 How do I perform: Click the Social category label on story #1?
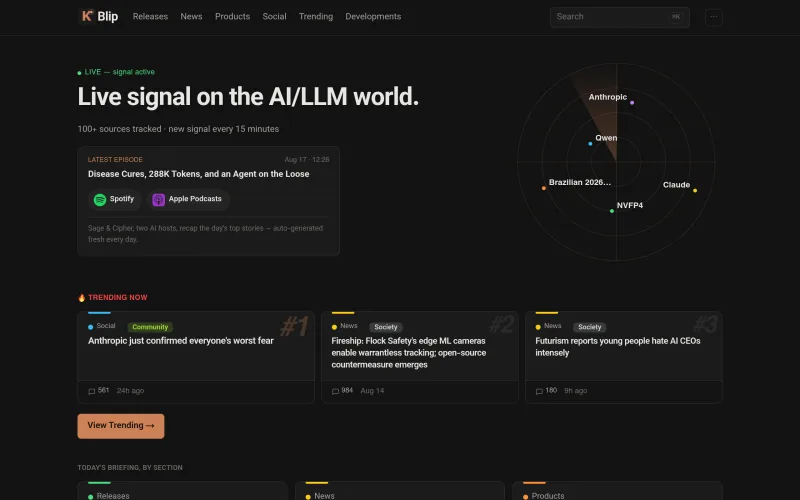(106, 326)
